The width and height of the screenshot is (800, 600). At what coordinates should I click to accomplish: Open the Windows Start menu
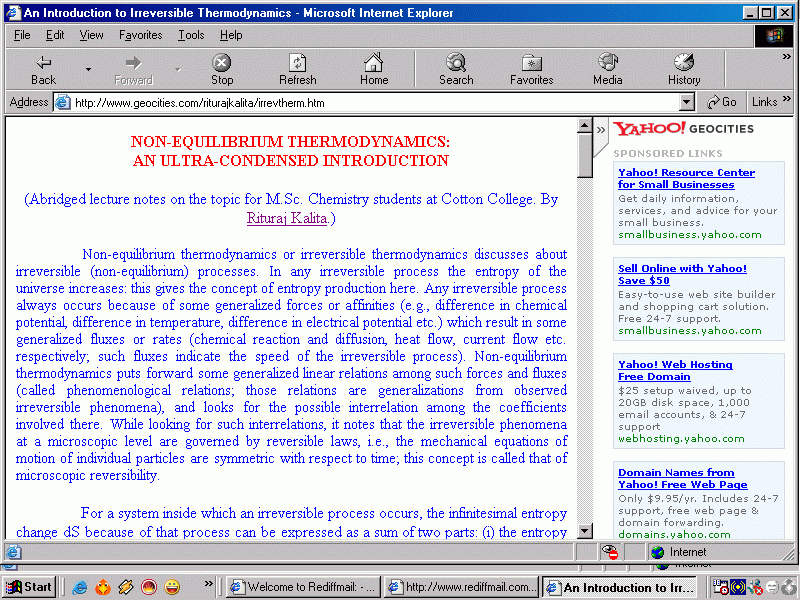(x=29, y=587)
